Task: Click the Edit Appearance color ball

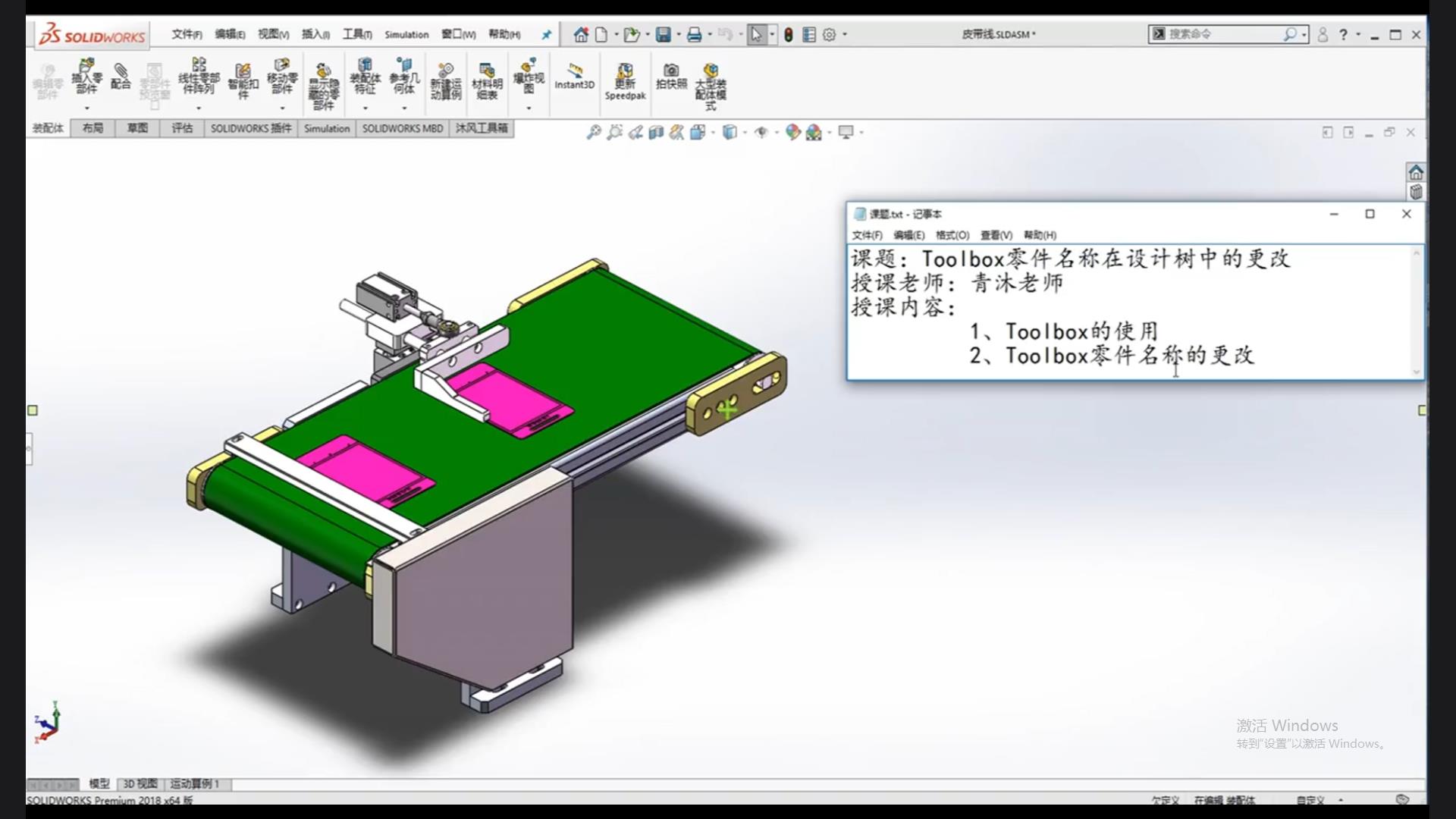Action: (x=793, y=133)
